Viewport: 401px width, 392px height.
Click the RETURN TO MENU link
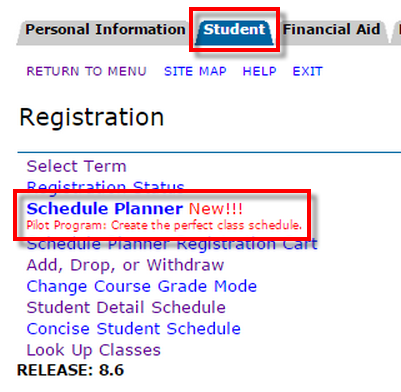pos(86,71)
